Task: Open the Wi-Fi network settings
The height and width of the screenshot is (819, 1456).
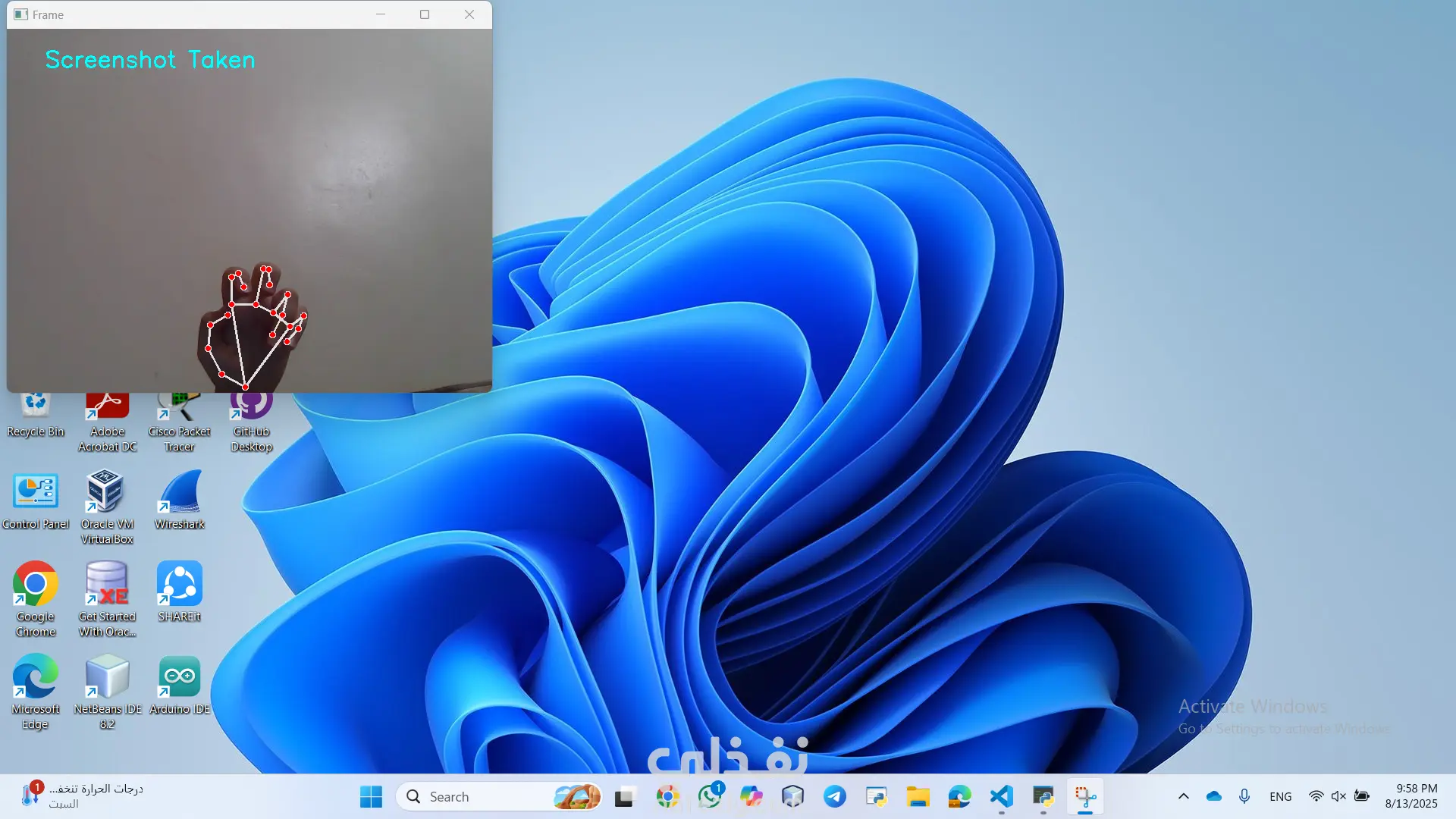Action: [1316, 796]
